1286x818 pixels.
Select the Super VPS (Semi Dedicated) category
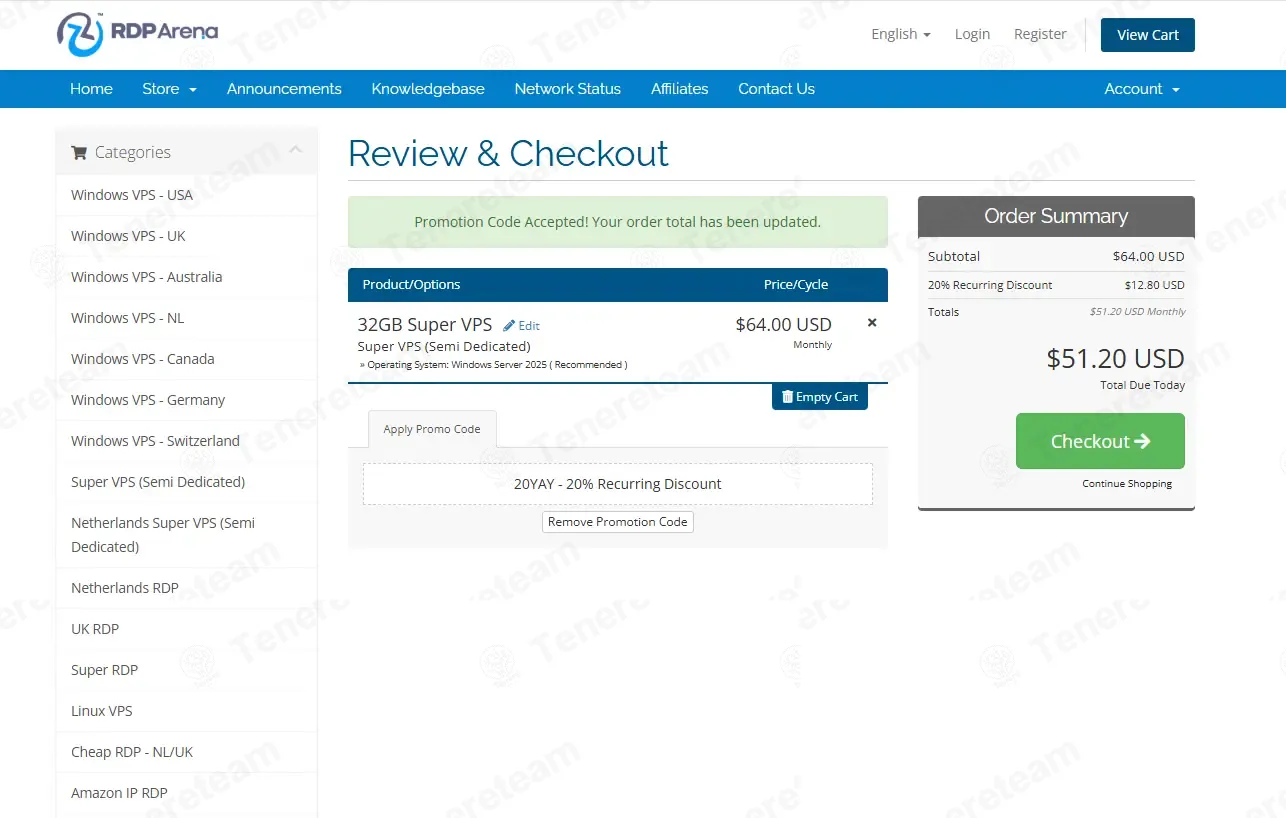pos(187,482)
